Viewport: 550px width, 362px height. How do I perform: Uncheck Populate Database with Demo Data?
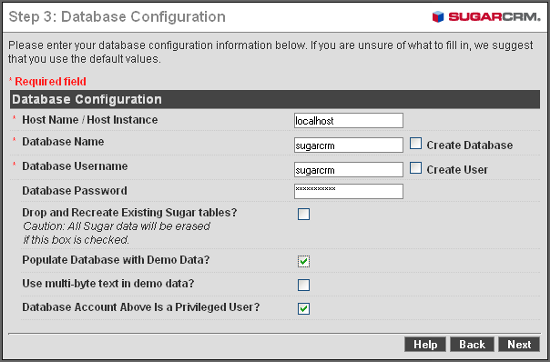pyautogui.click(x=304, y=261)
